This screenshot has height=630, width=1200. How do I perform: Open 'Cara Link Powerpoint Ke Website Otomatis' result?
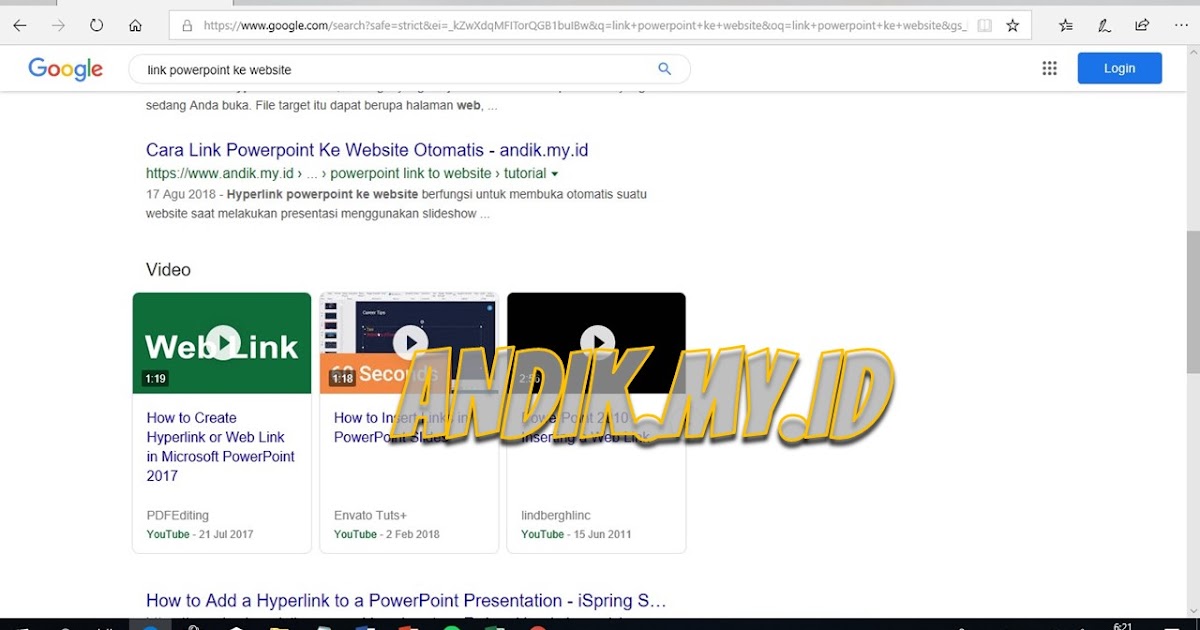366,149
